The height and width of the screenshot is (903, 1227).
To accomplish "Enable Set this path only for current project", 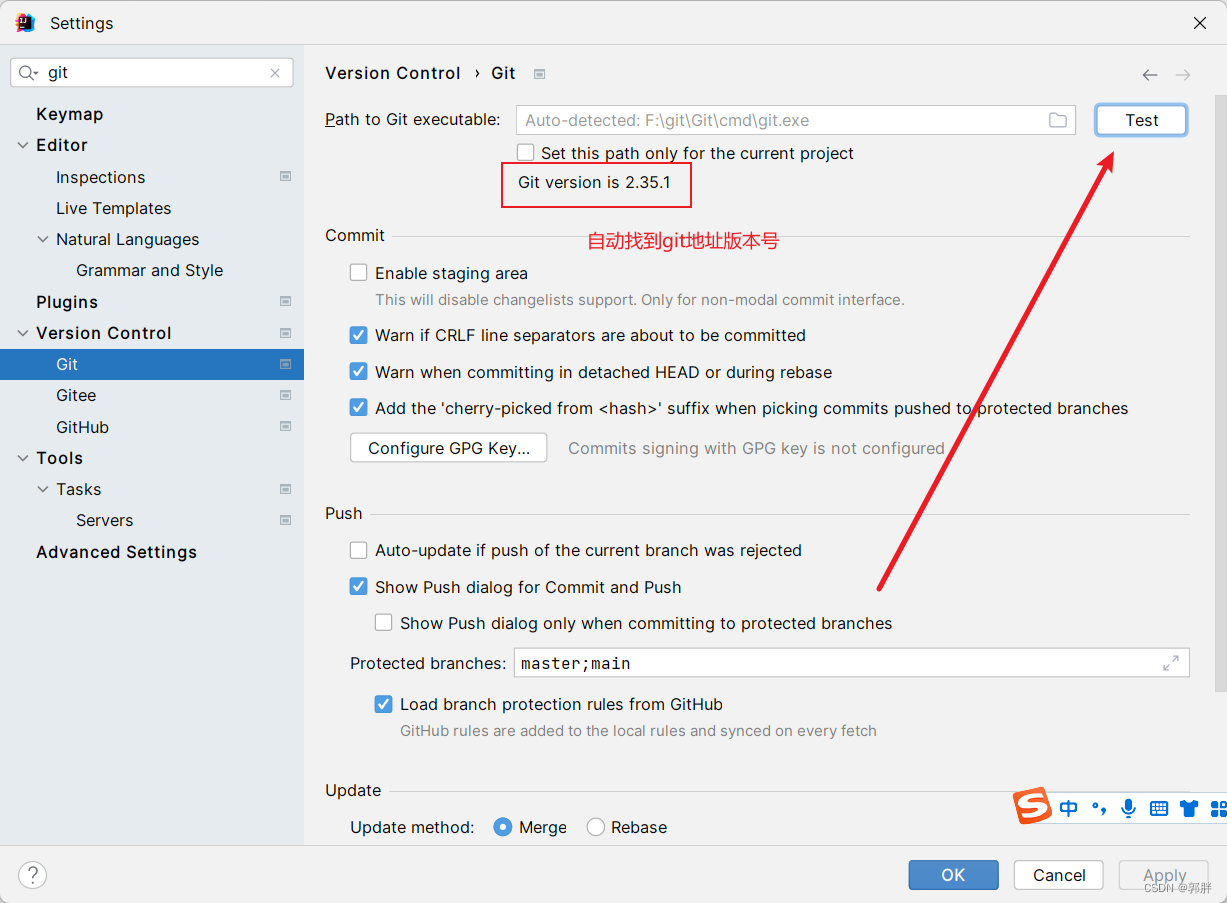I will [x=525, y=153].
